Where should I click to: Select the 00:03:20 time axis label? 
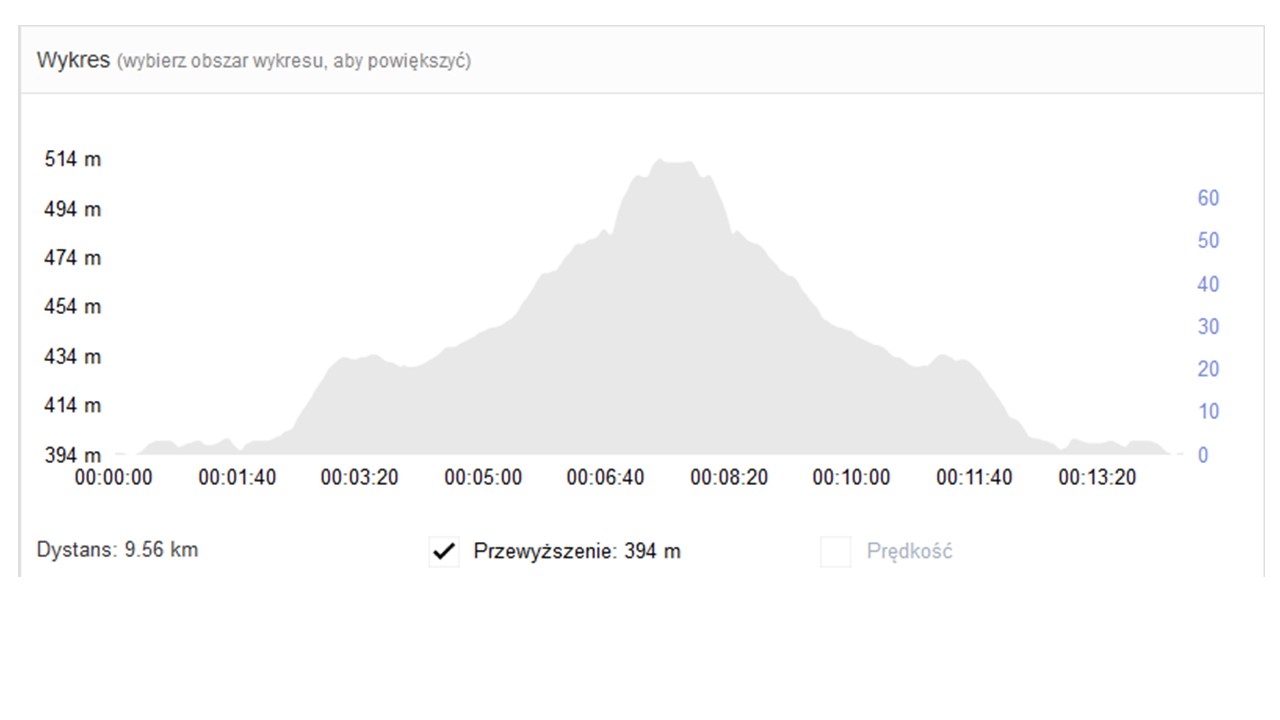359,478
